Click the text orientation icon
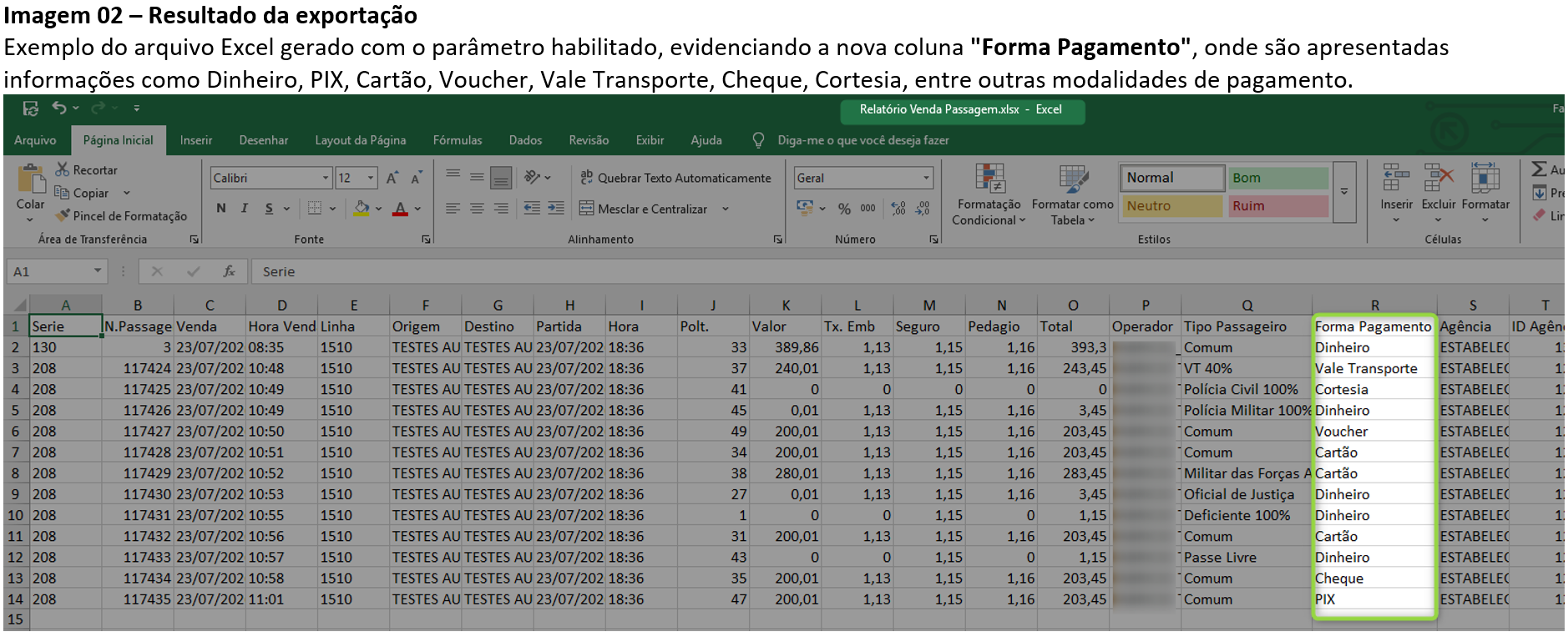1568x637 pixels. pyautogui.click(x=532, y=177)
